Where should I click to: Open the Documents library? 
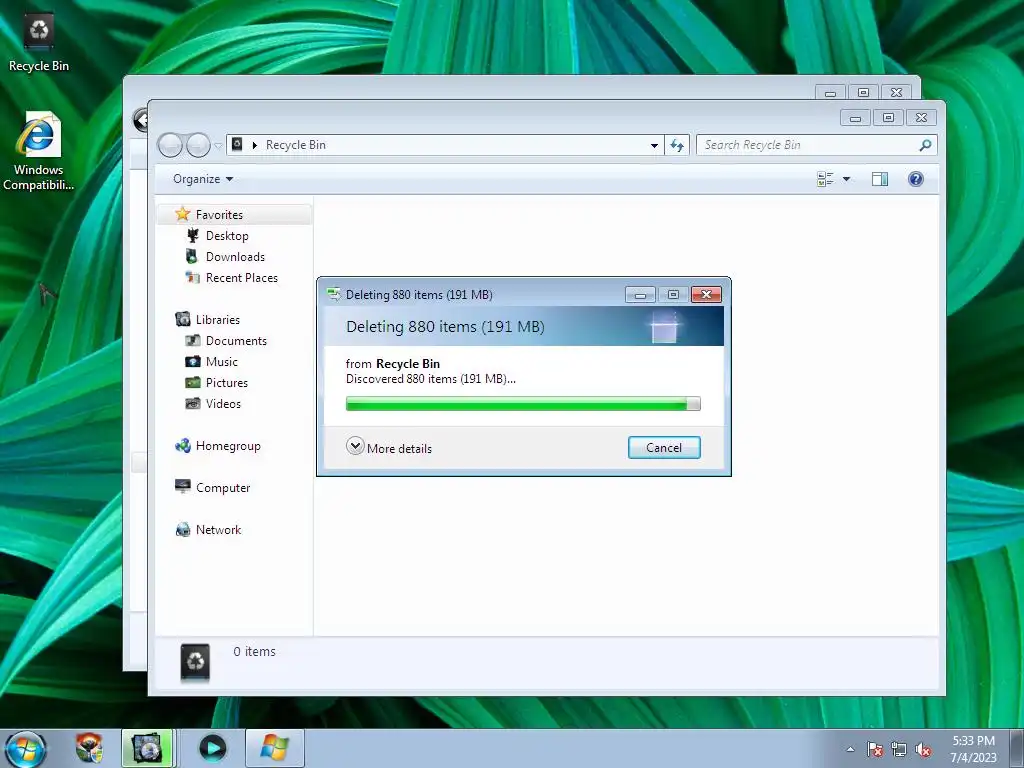pos(236,340)
